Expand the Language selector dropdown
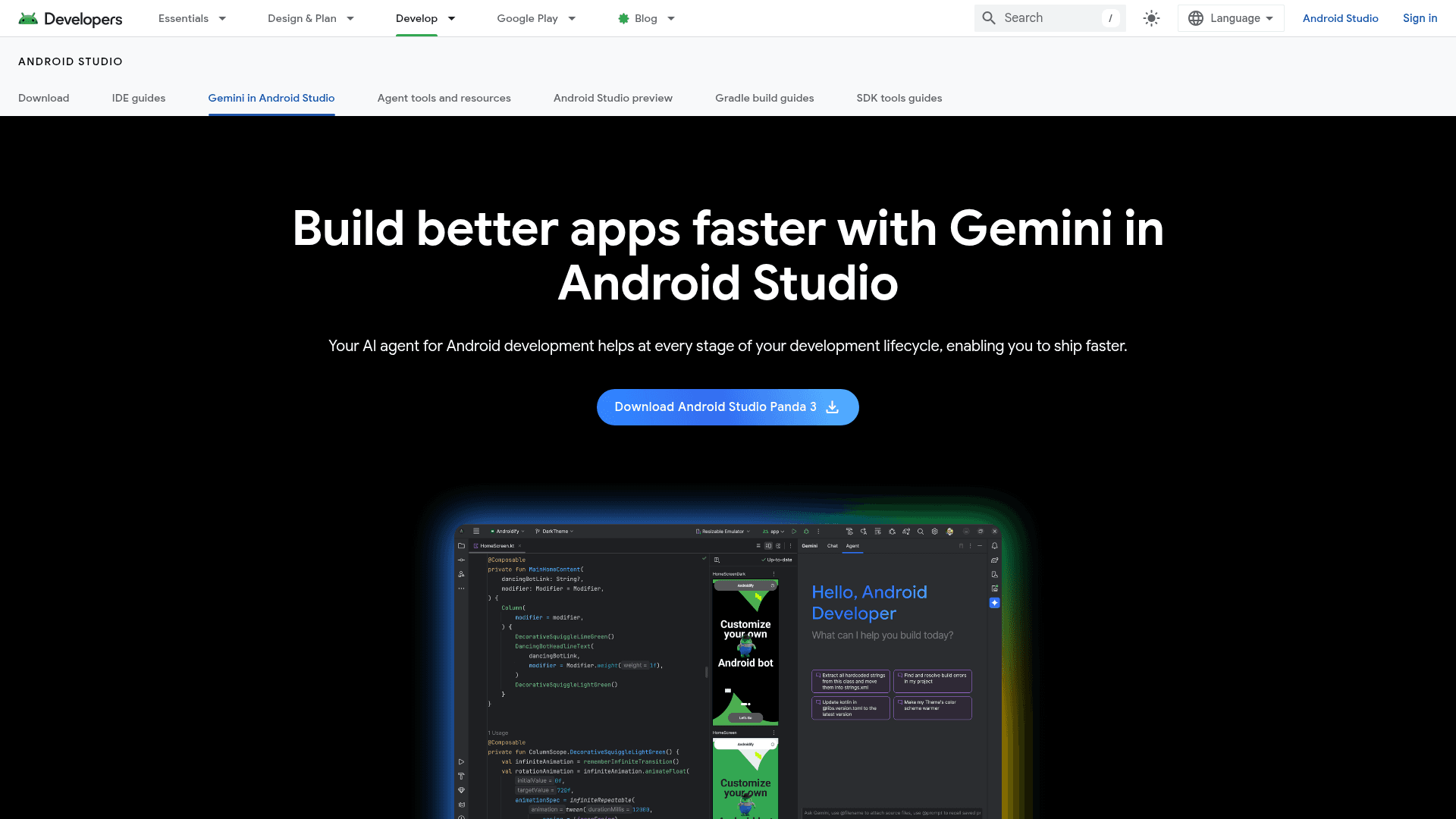The image size is (1456, 819). 1230,17
